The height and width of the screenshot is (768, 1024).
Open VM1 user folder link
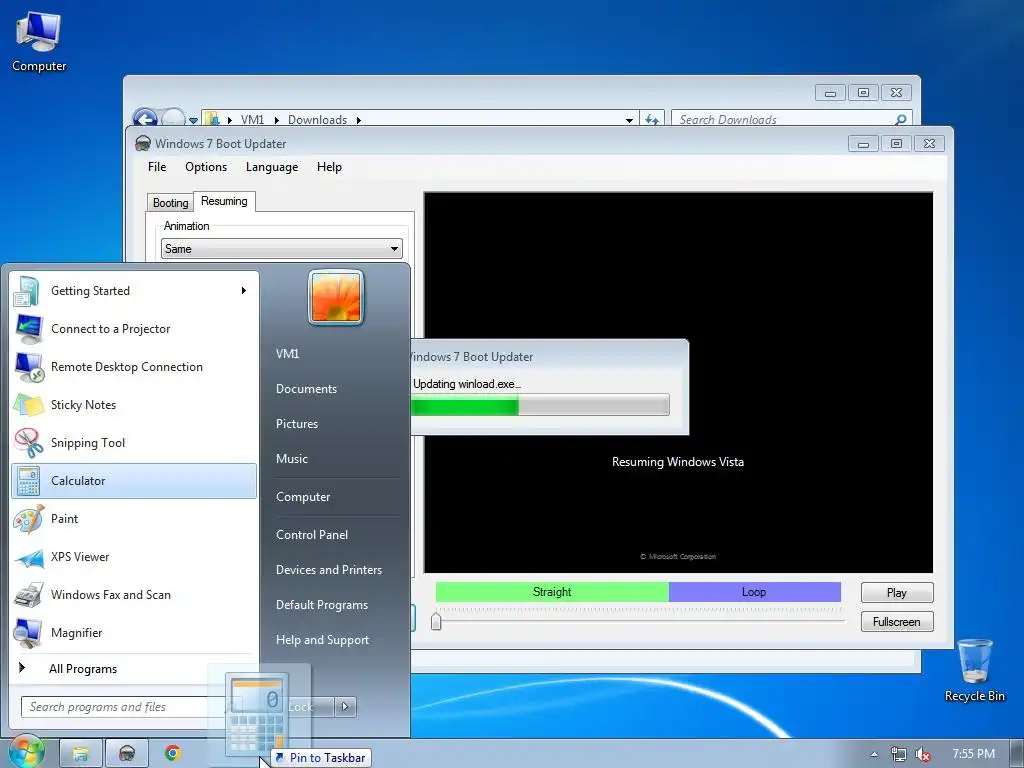click(x=287, y=353)
